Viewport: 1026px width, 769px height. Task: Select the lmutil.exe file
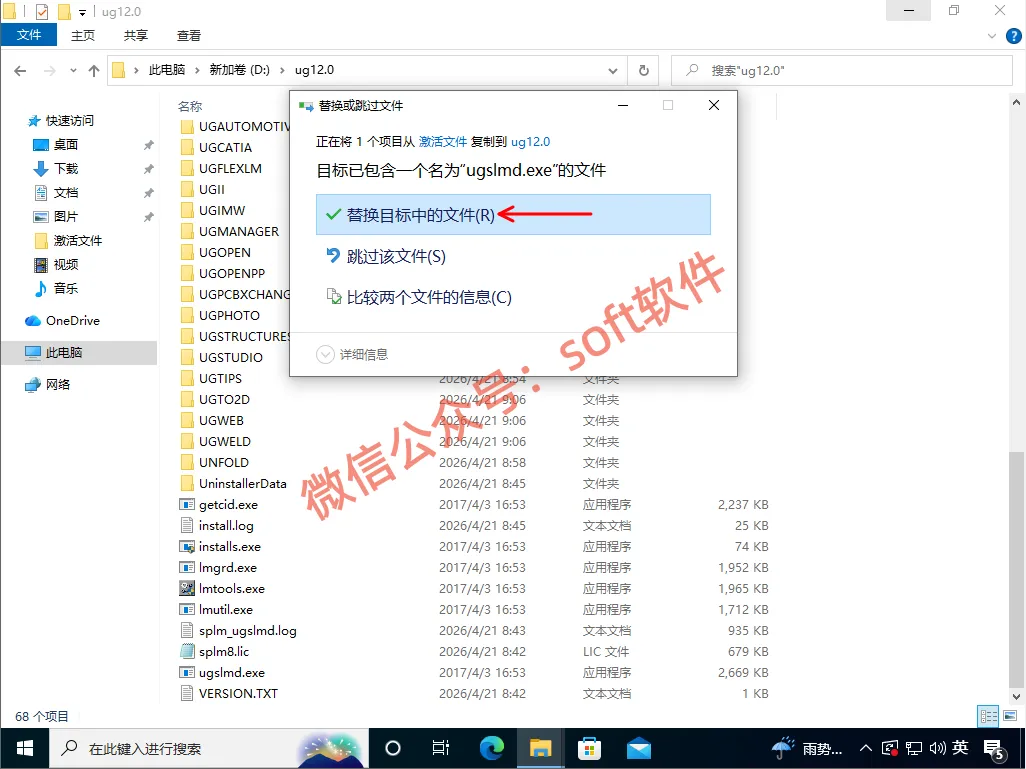(225, 609)
